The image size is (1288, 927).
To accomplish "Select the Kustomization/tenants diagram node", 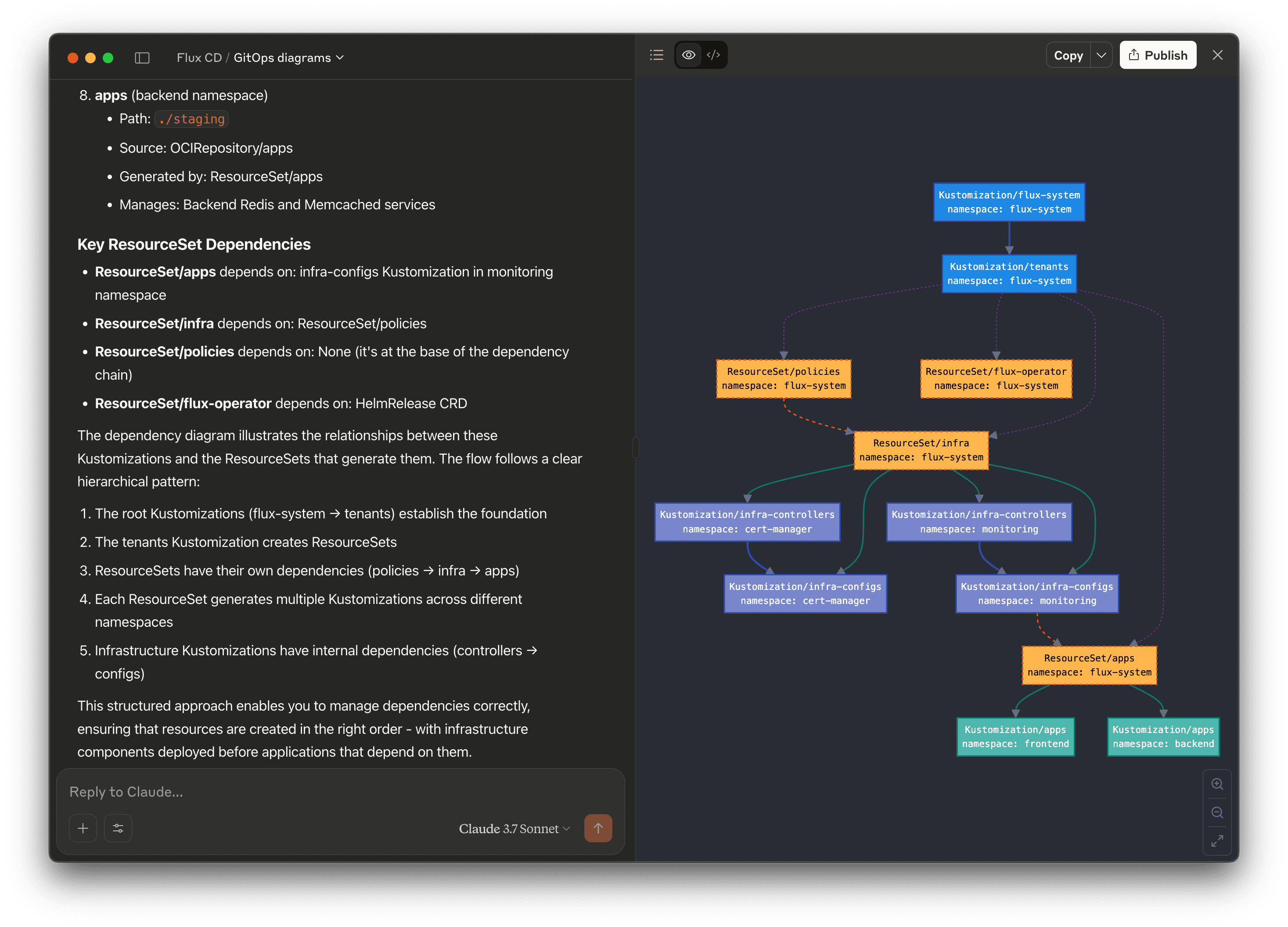I will [1009, 273].
